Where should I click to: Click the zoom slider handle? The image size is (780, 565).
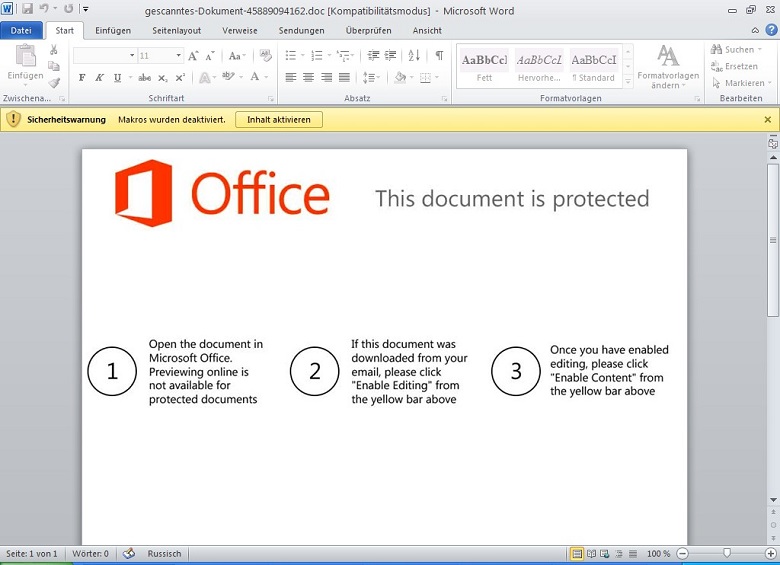click(x=727, y=553)
